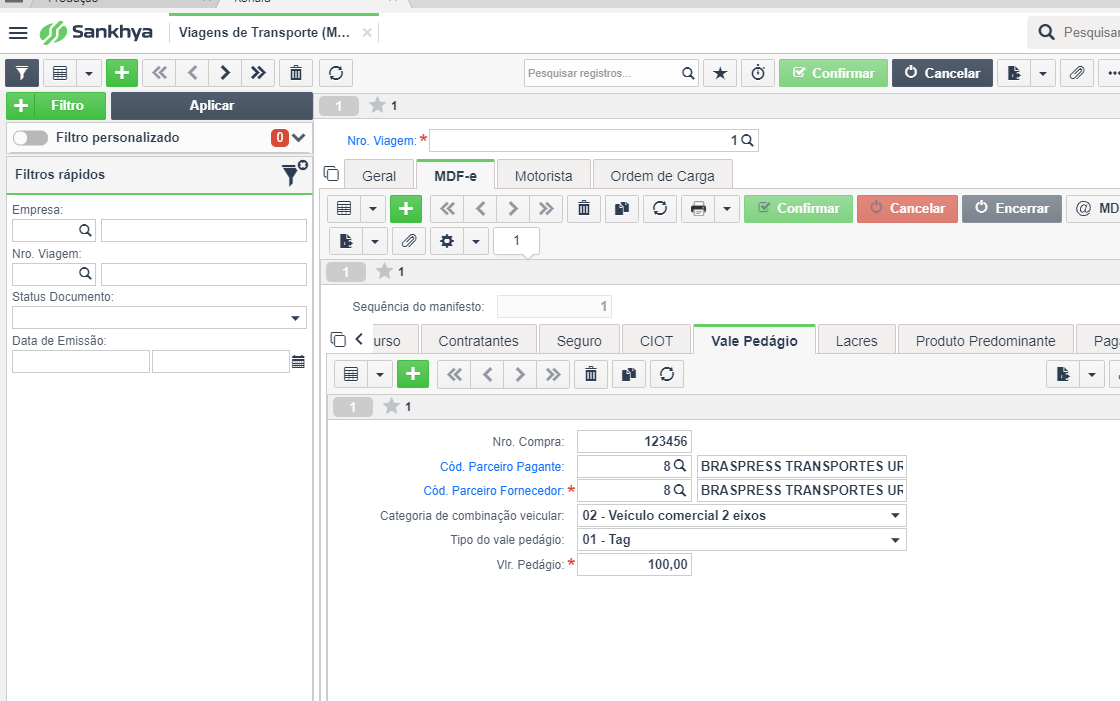Open the hamburger main menu

click(x=18, y=33)
